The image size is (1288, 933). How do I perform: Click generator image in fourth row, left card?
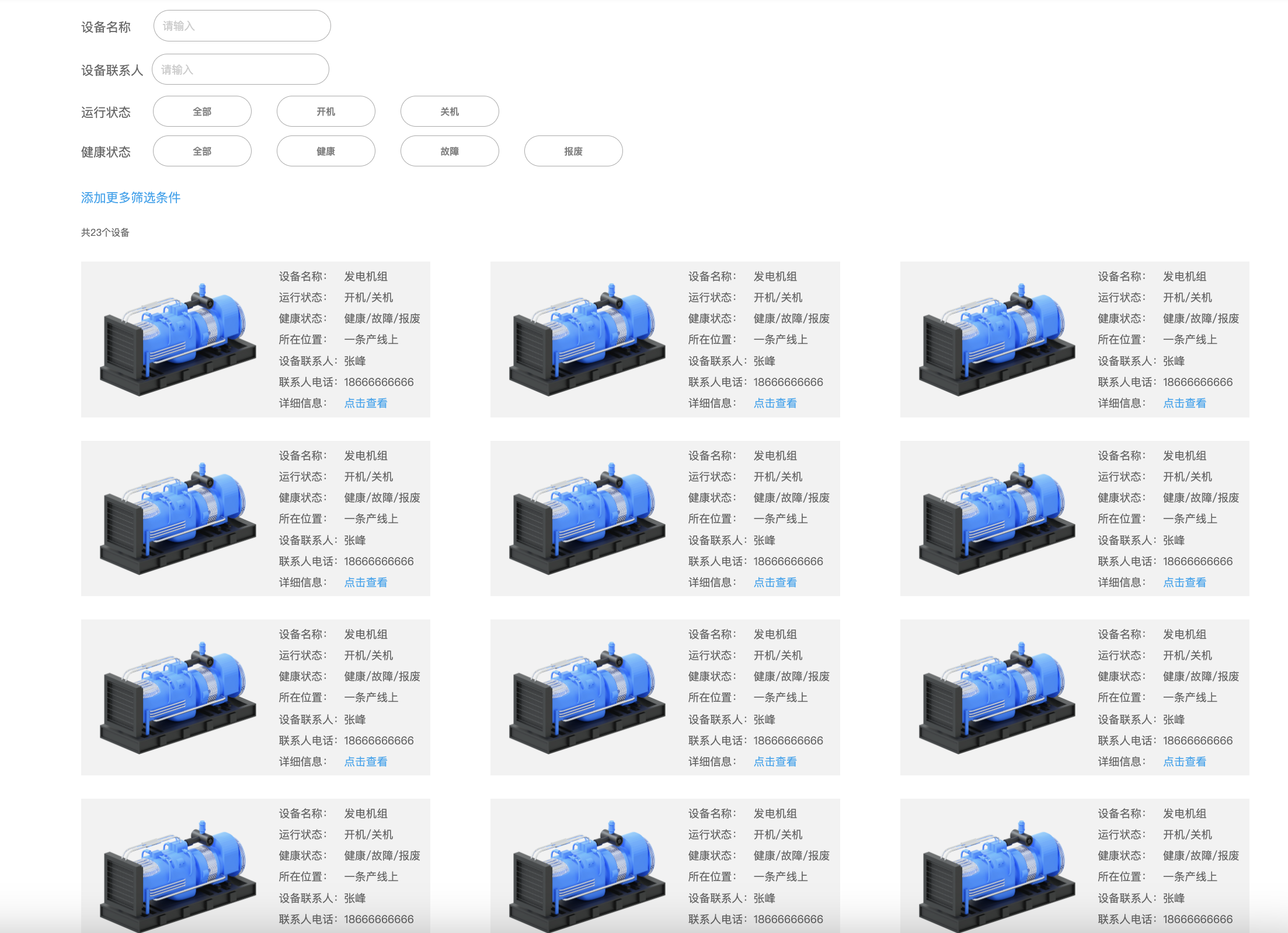[178, 876]
